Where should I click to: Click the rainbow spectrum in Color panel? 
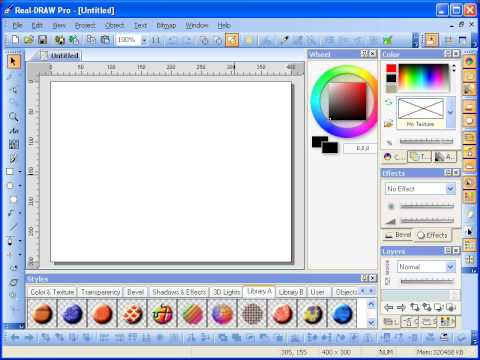click(423, 77)
